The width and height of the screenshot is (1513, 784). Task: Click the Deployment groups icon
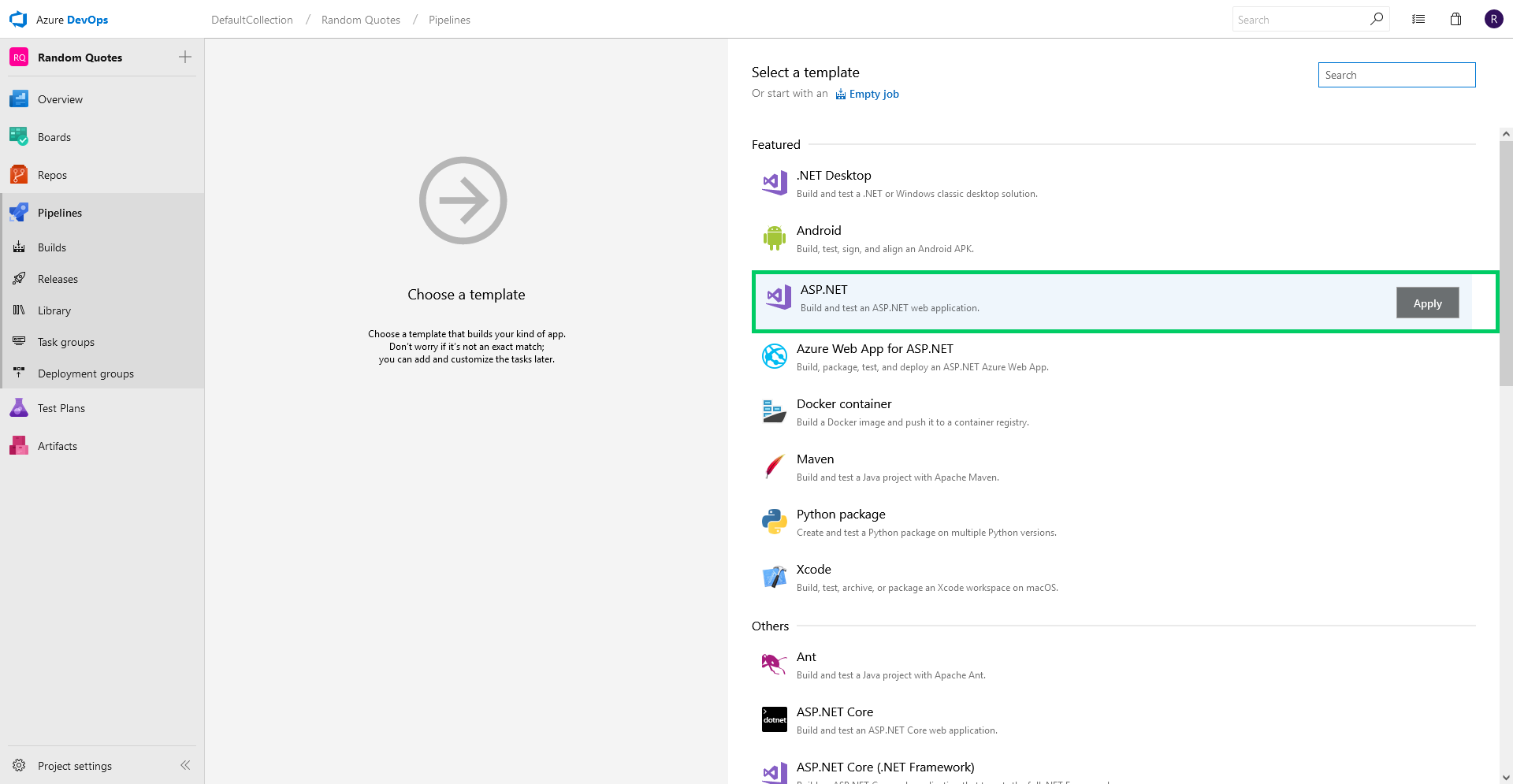[19, 373]
